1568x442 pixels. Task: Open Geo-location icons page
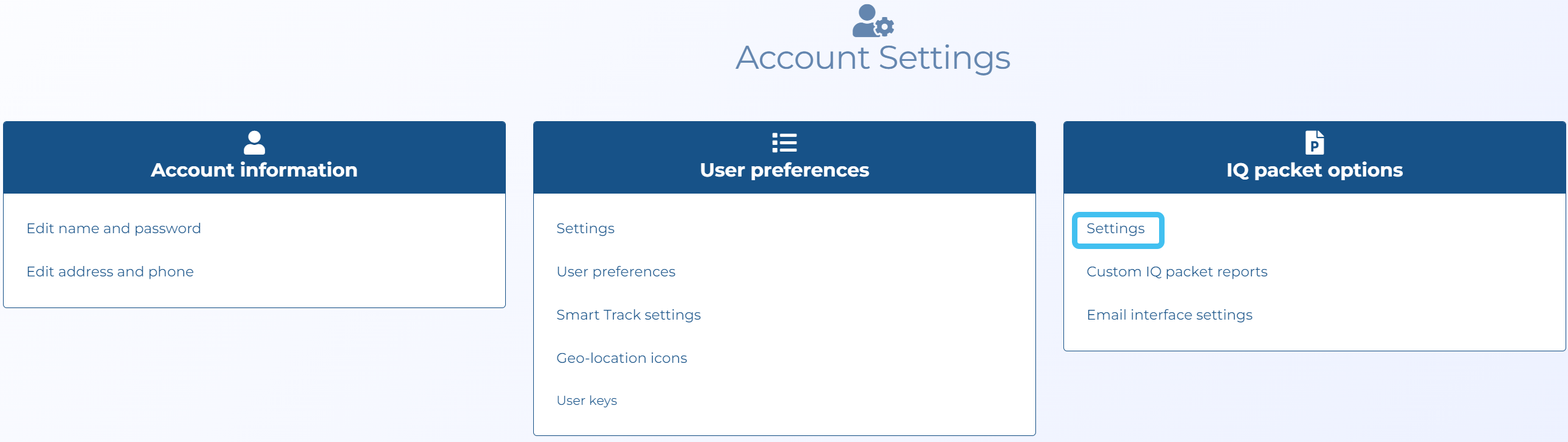622,358
